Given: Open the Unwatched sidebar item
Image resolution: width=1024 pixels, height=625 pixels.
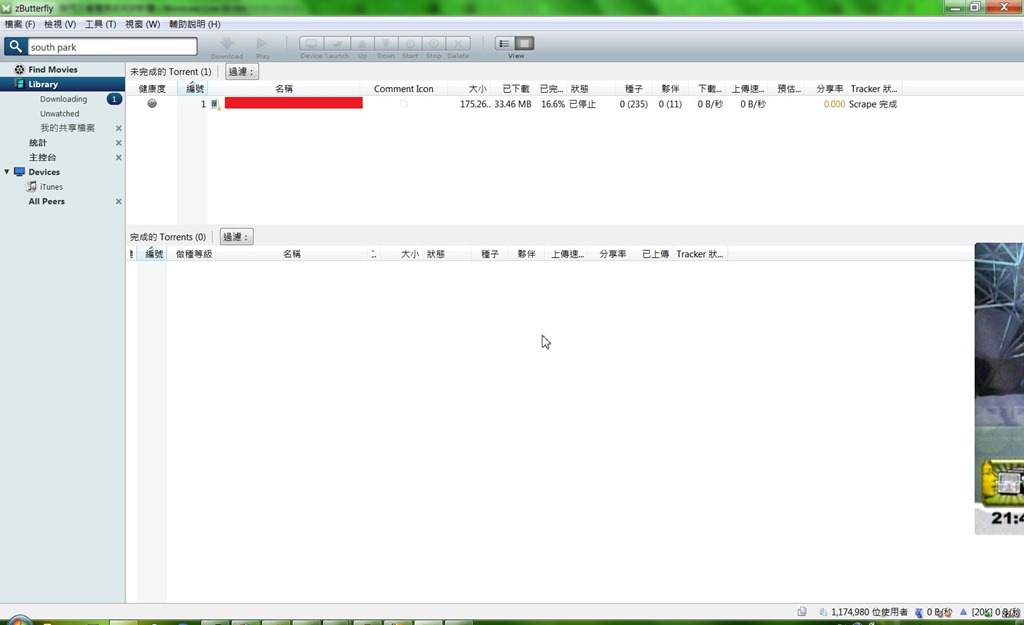Looking at the screenshot, I should [x=59, y=114].
